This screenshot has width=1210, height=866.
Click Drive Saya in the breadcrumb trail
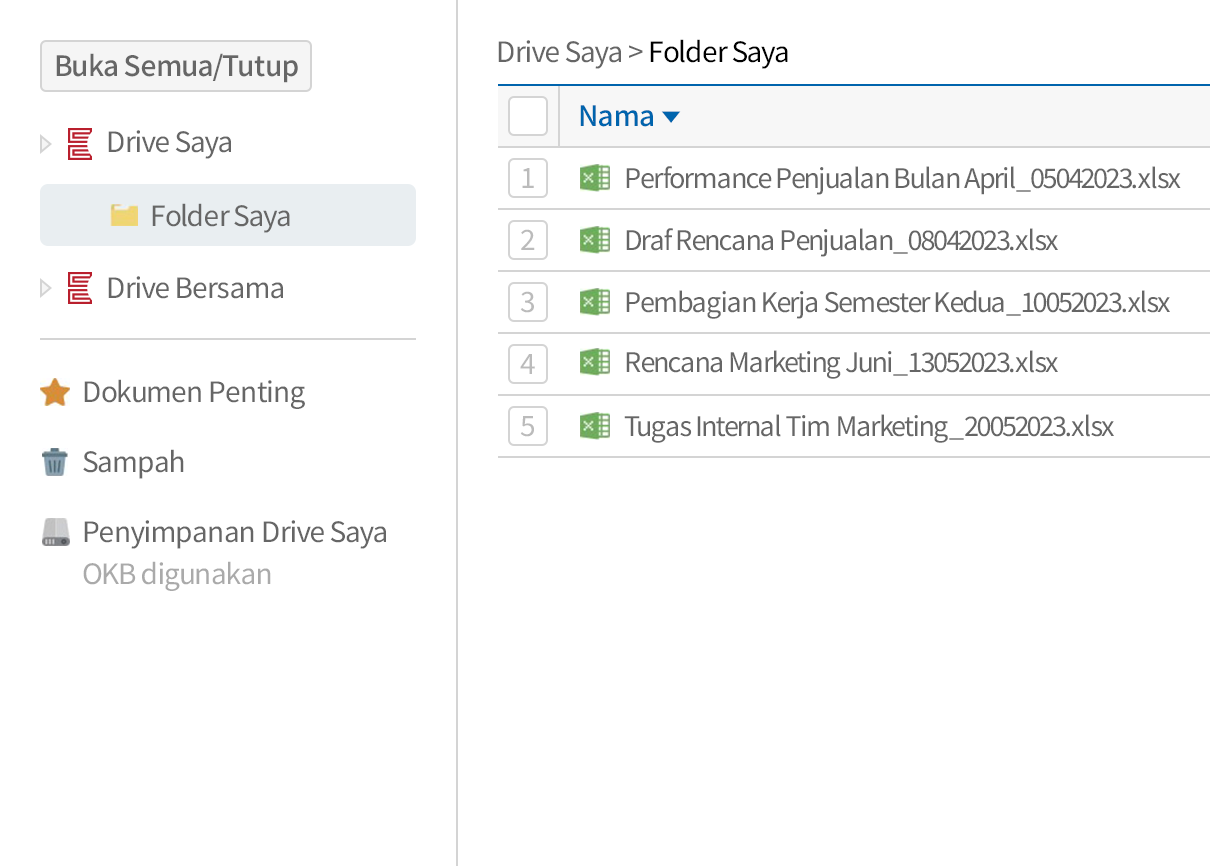(x=559, y=51)
